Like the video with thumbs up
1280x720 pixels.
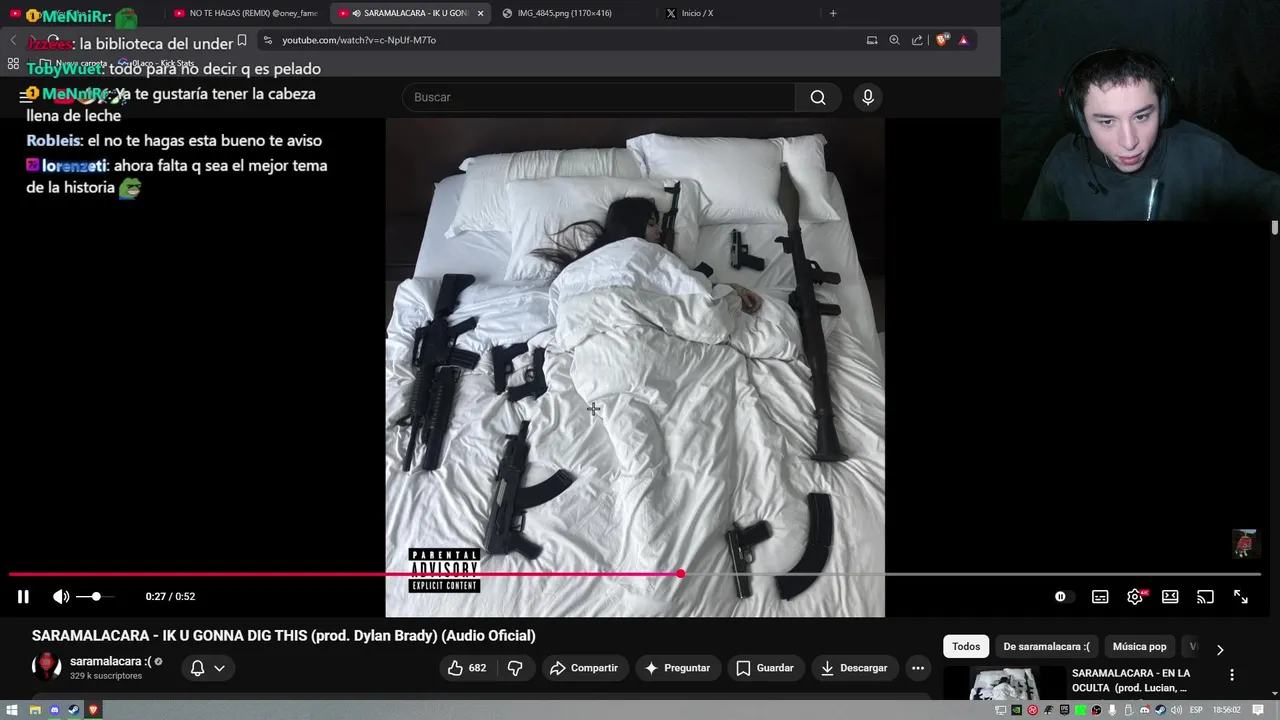tap(467, 668)
